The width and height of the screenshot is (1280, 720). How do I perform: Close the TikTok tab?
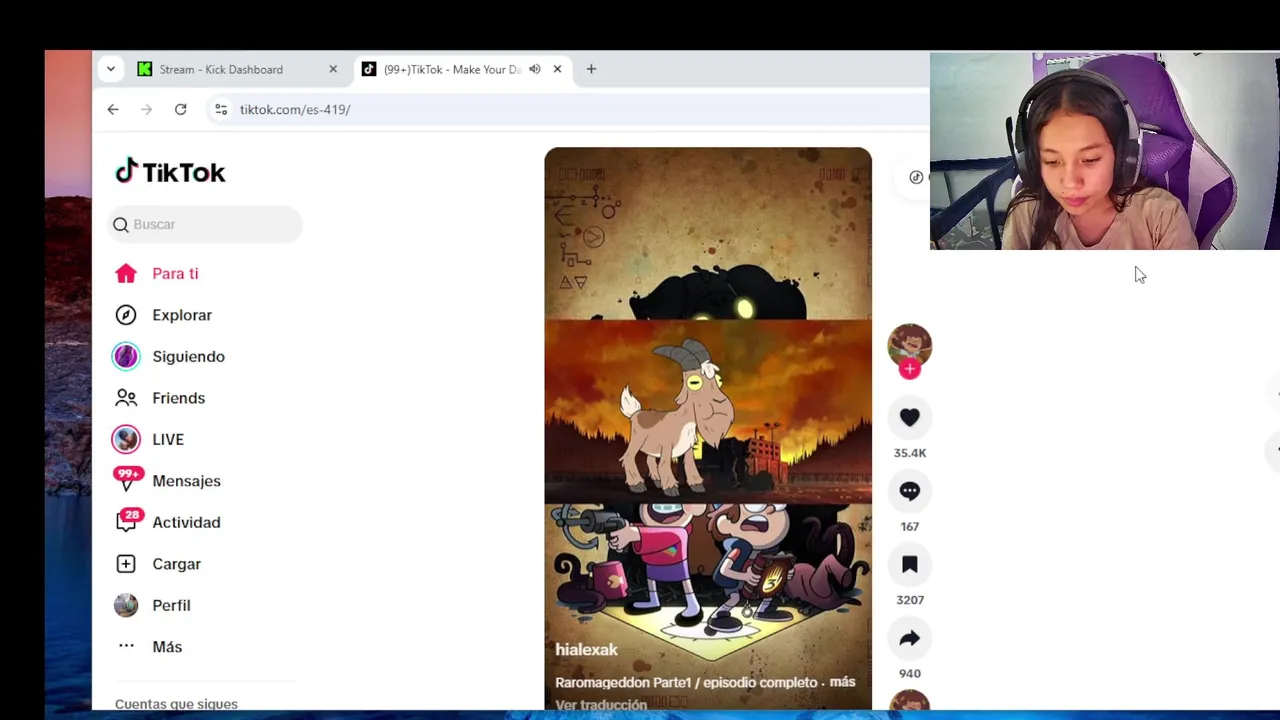click(x=557, y=69)
